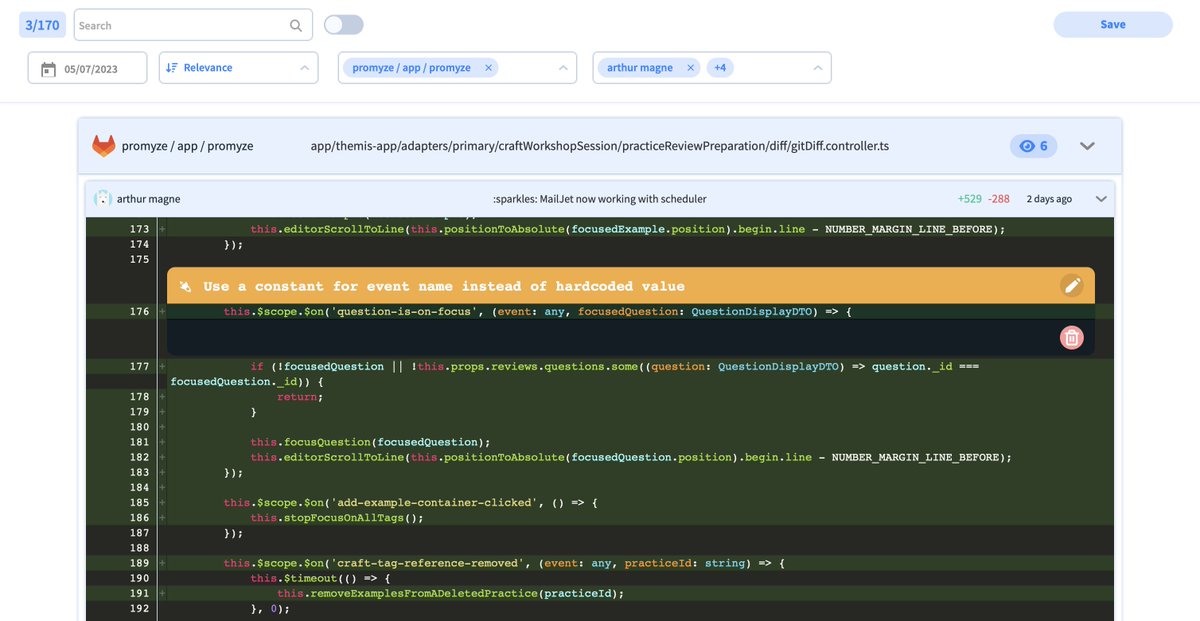The height and width of the screenshot is (621, 1200).
Task: Click the search magnifier icon
Action: point(296,25)
